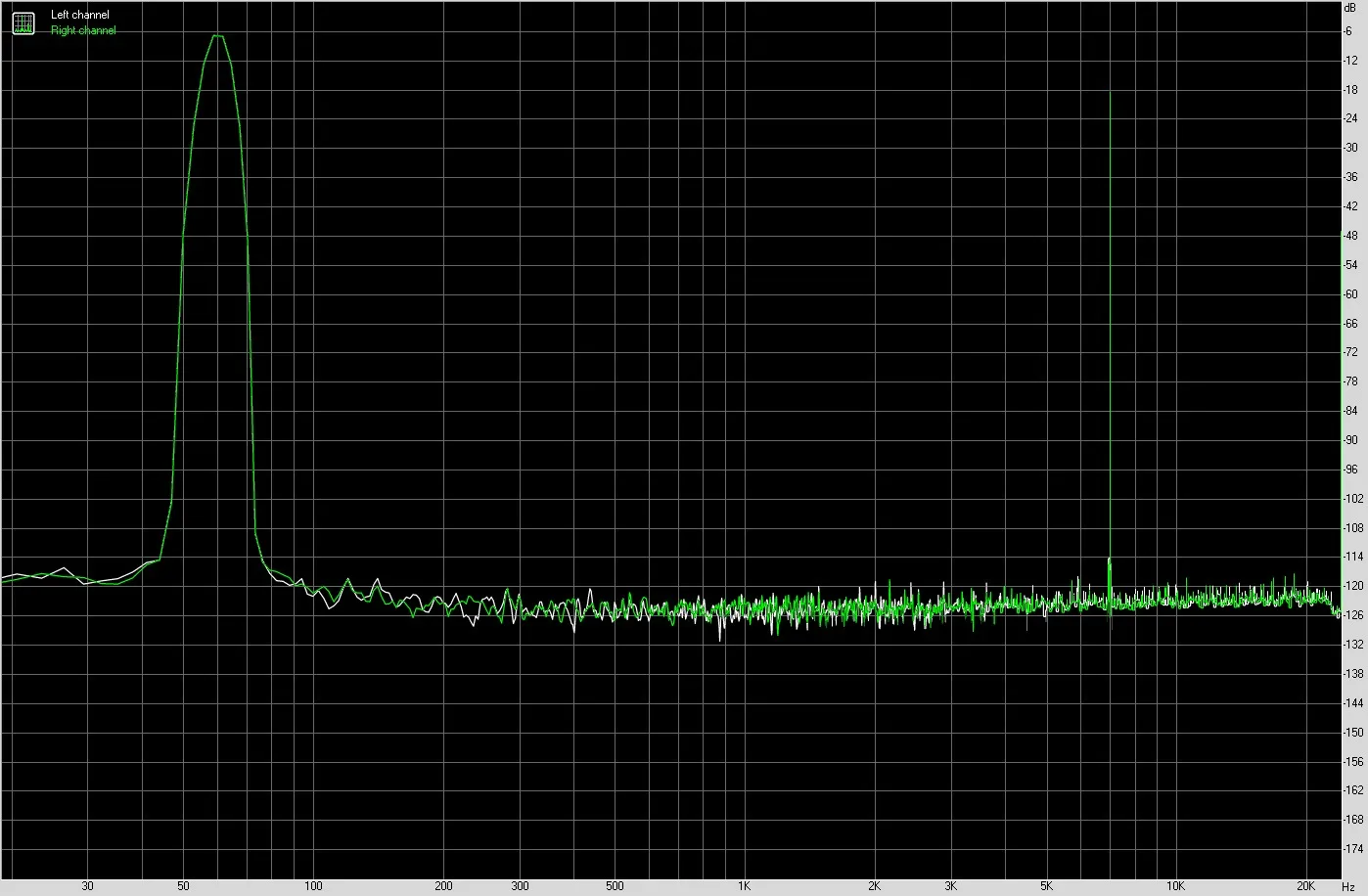Viewport: 1368px width, 896px height.
Task: Click the "-48" dB scale value
Action: coord(1350,236)
